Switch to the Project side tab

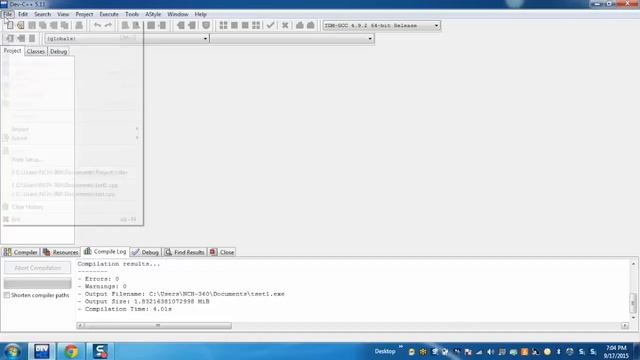point(12,51)
